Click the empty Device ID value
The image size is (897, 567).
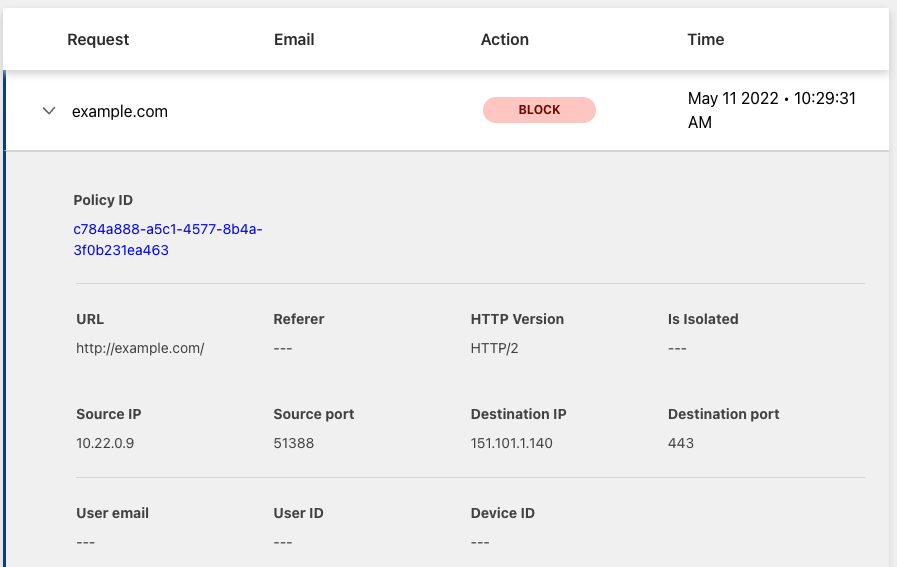point(480,542)
